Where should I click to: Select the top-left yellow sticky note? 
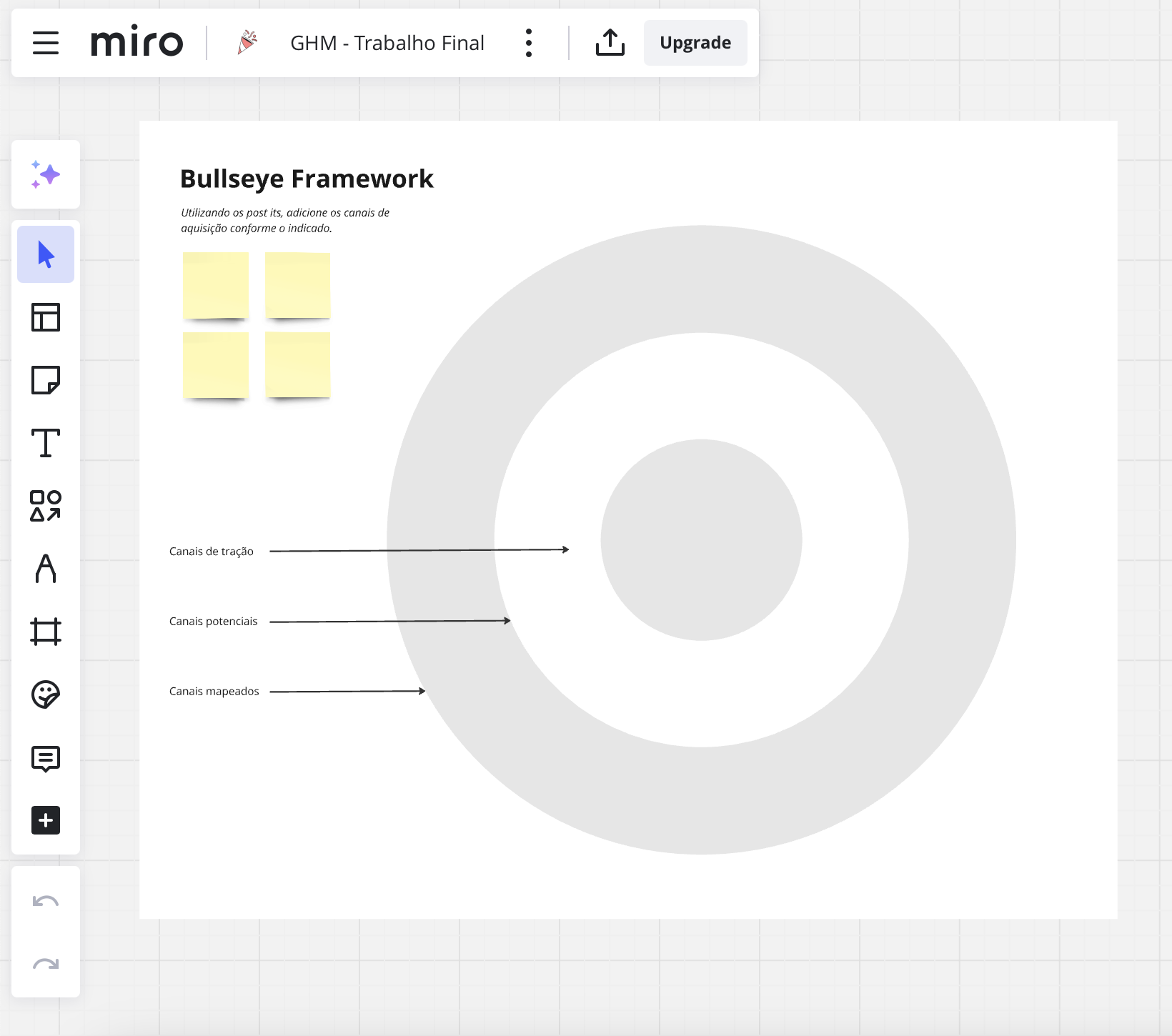pos(215,285)
